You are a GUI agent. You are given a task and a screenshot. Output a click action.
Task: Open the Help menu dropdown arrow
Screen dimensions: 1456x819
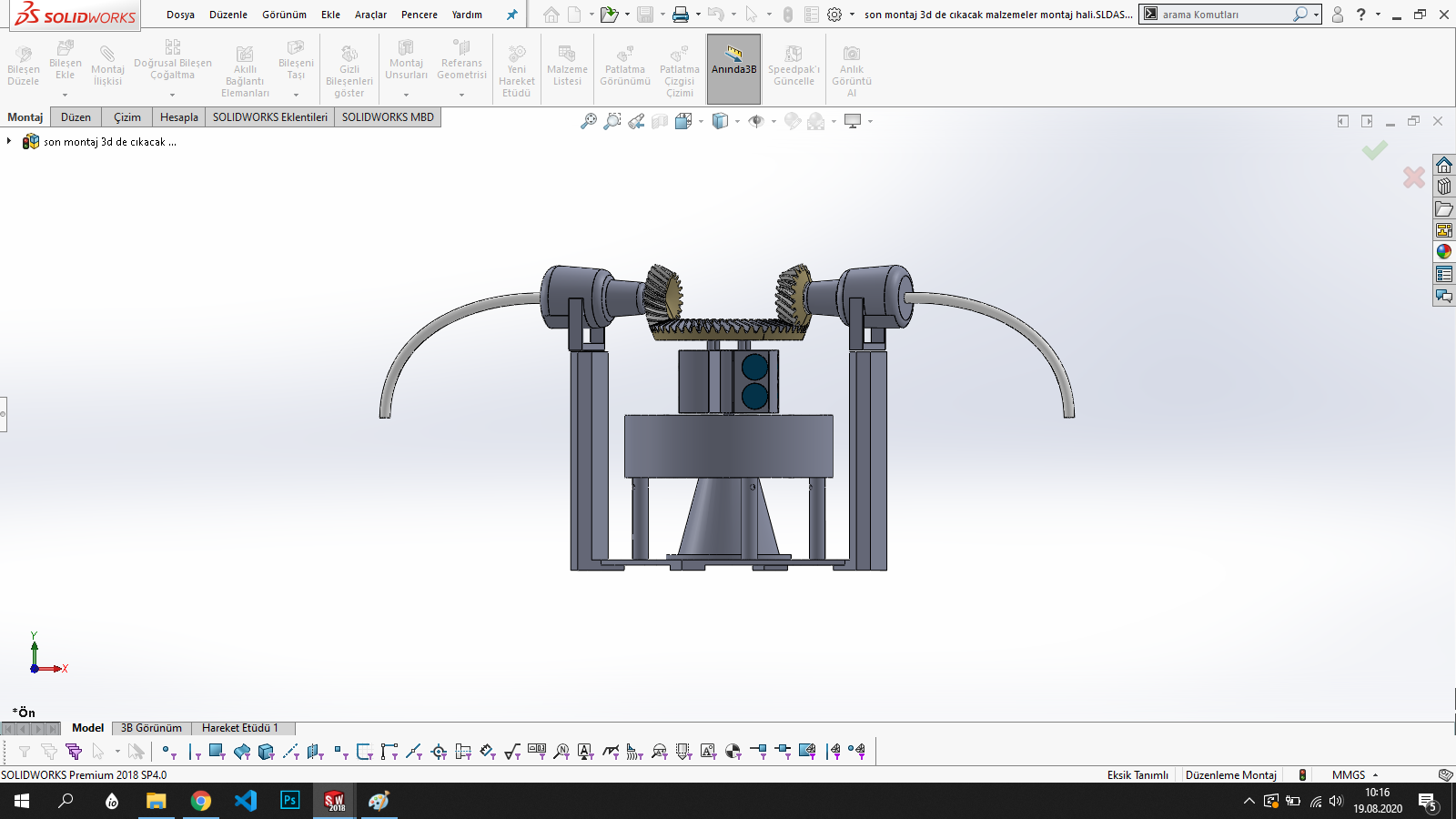1378,15
